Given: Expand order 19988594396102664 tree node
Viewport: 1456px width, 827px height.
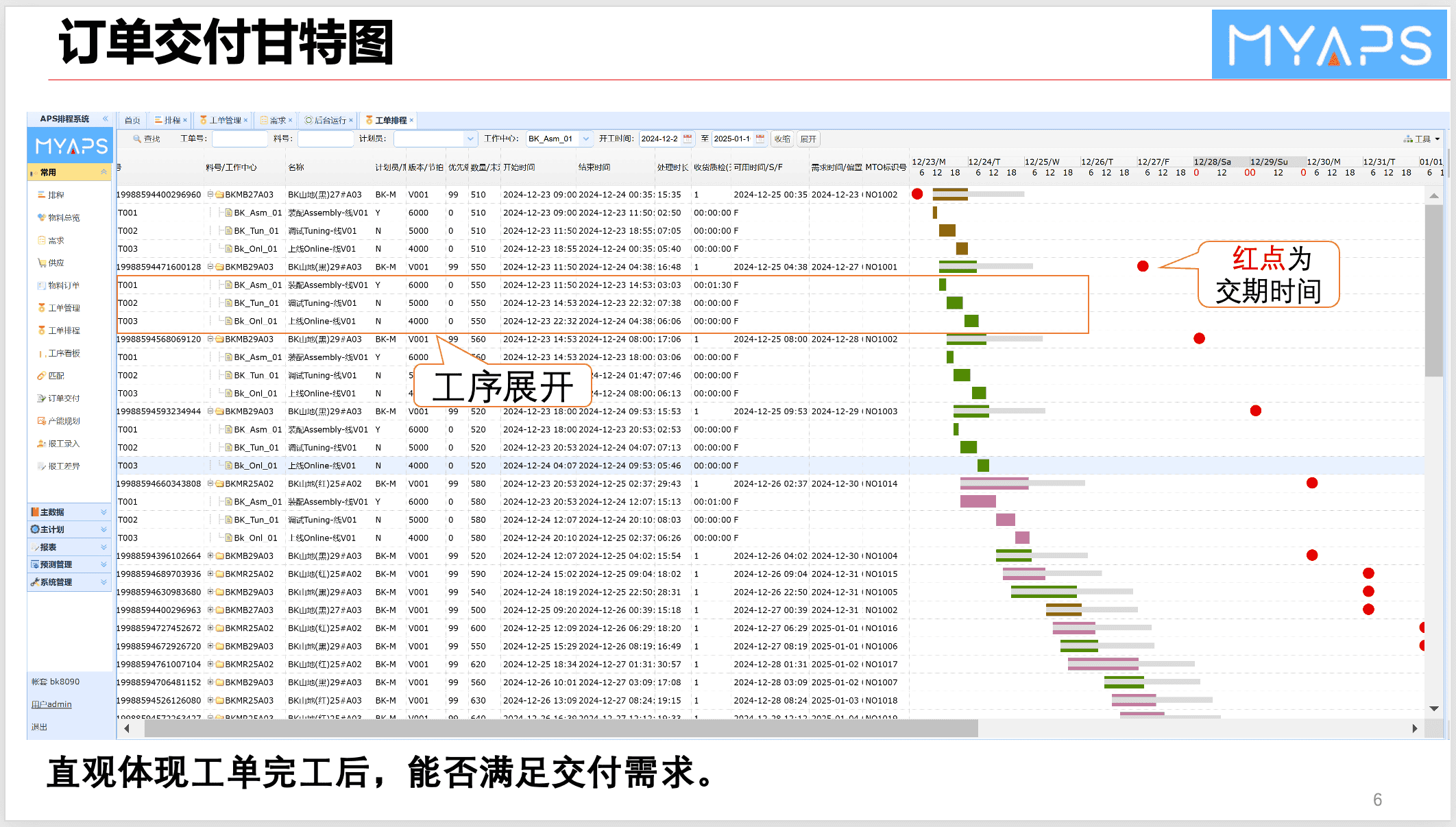Looking at the screenshot, I should tap(210, 556).
